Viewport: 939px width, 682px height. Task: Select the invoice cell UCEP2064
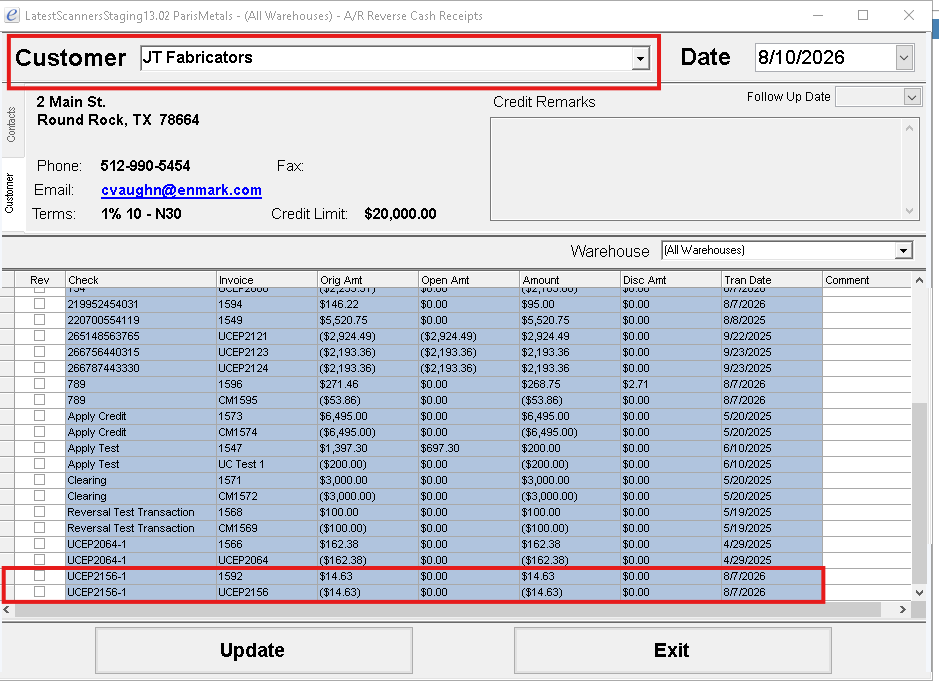(x=267, y=560)
